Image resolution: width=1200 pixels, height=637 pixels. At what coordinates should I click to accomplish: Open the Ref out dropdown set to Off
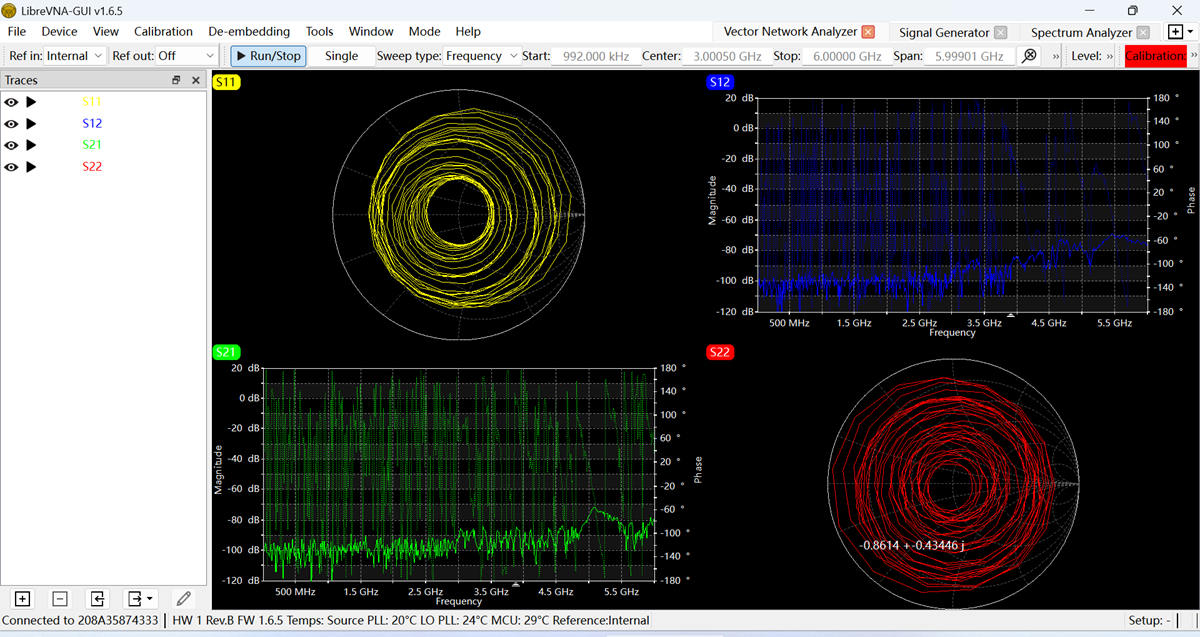click(187, 56)
